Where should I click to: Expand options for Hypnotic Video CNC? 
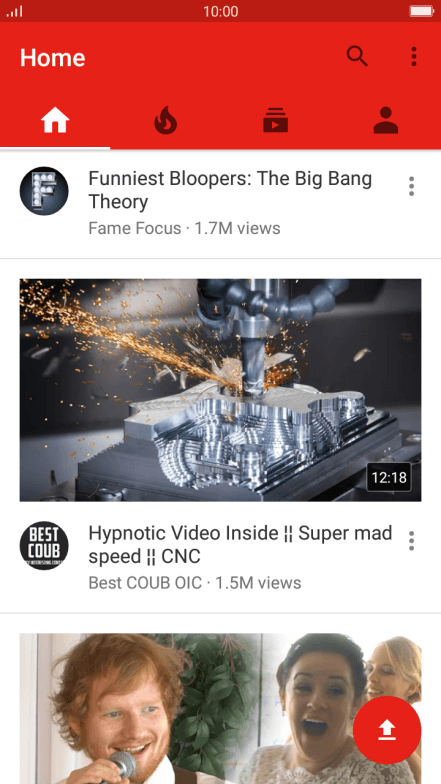point(411,541)
